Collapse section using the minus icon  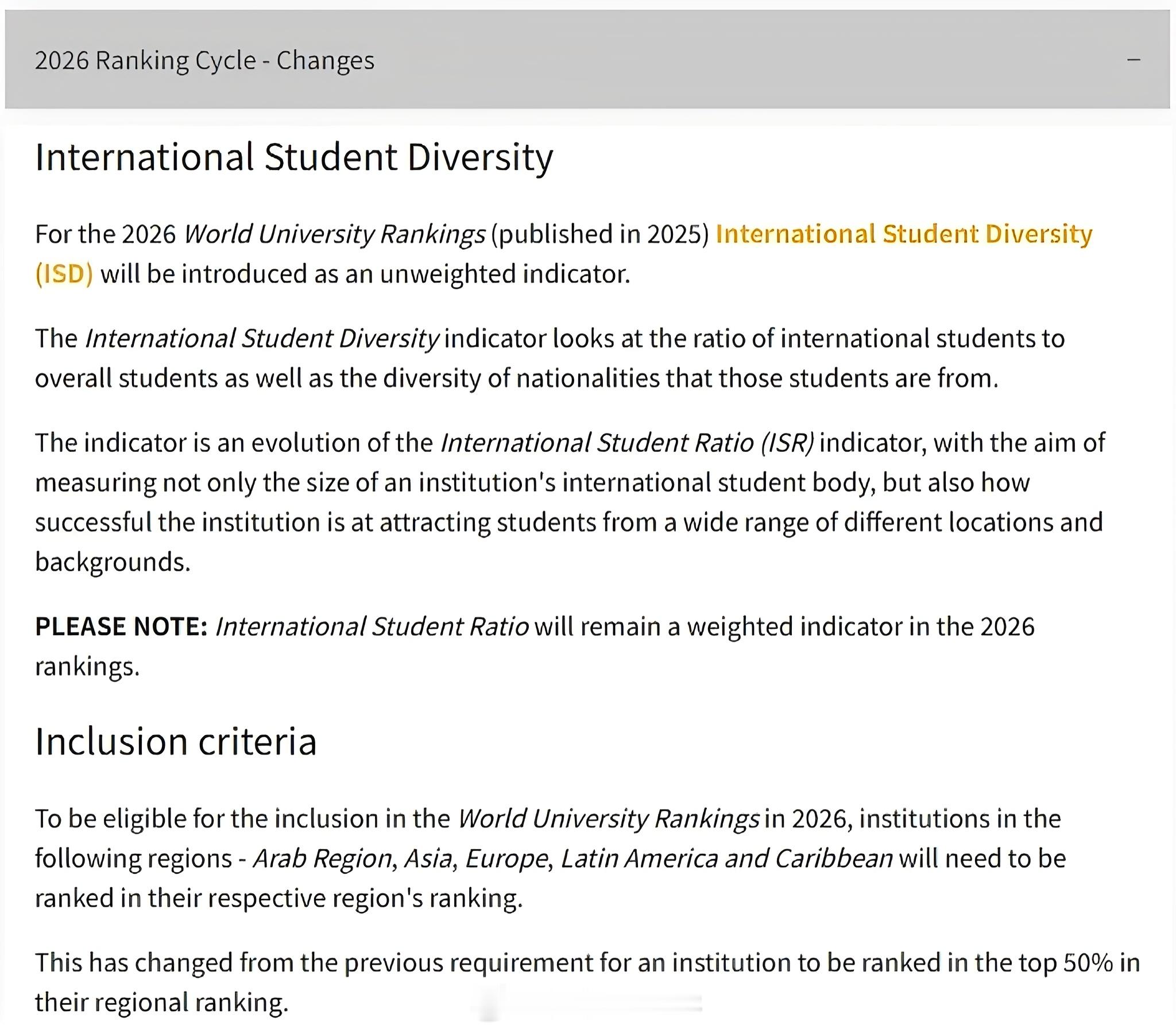point(1134,60)
